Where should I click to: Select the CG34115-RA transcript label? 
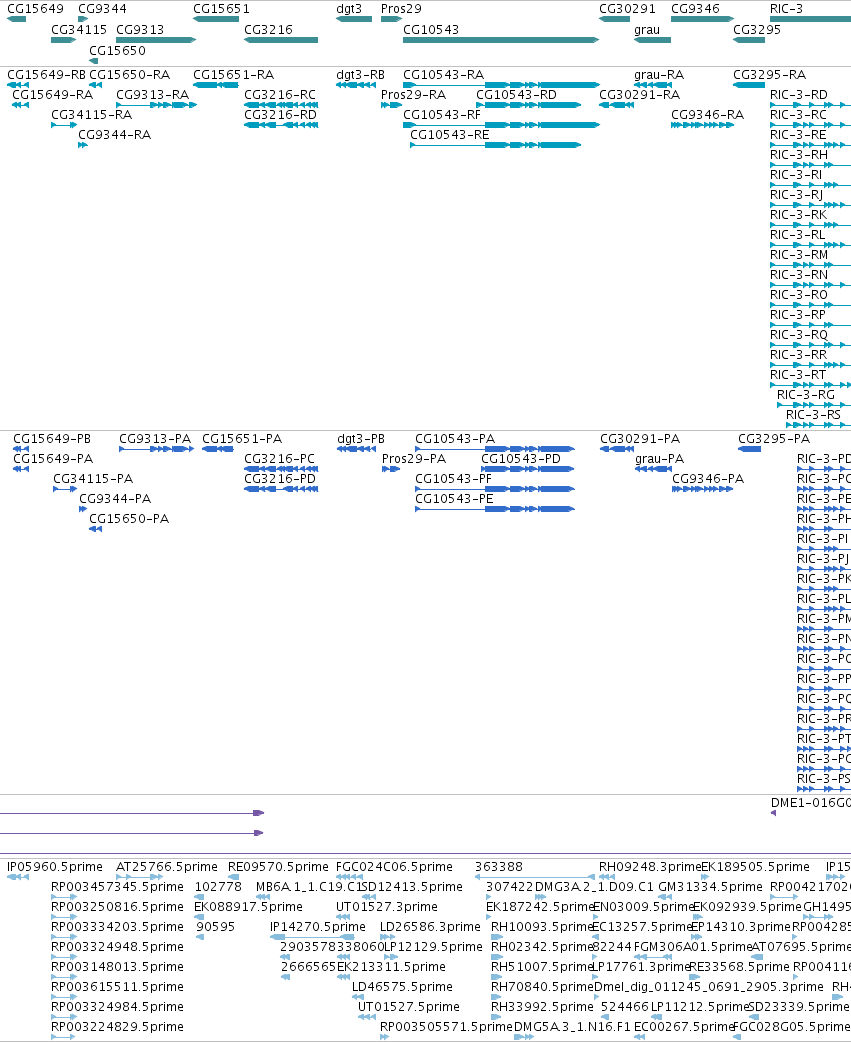click(92, 114)
